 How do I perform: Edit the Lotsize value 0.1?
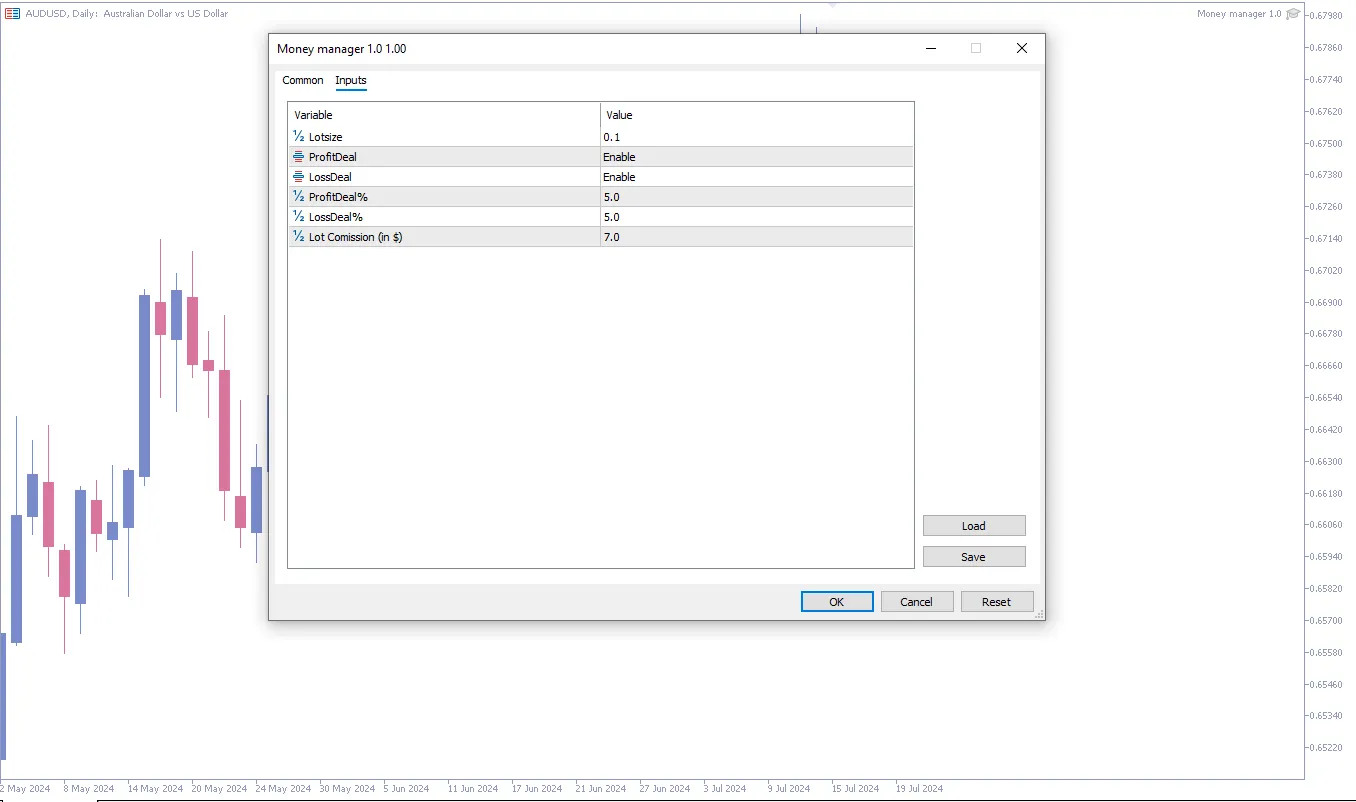click(x=756, y=137)
